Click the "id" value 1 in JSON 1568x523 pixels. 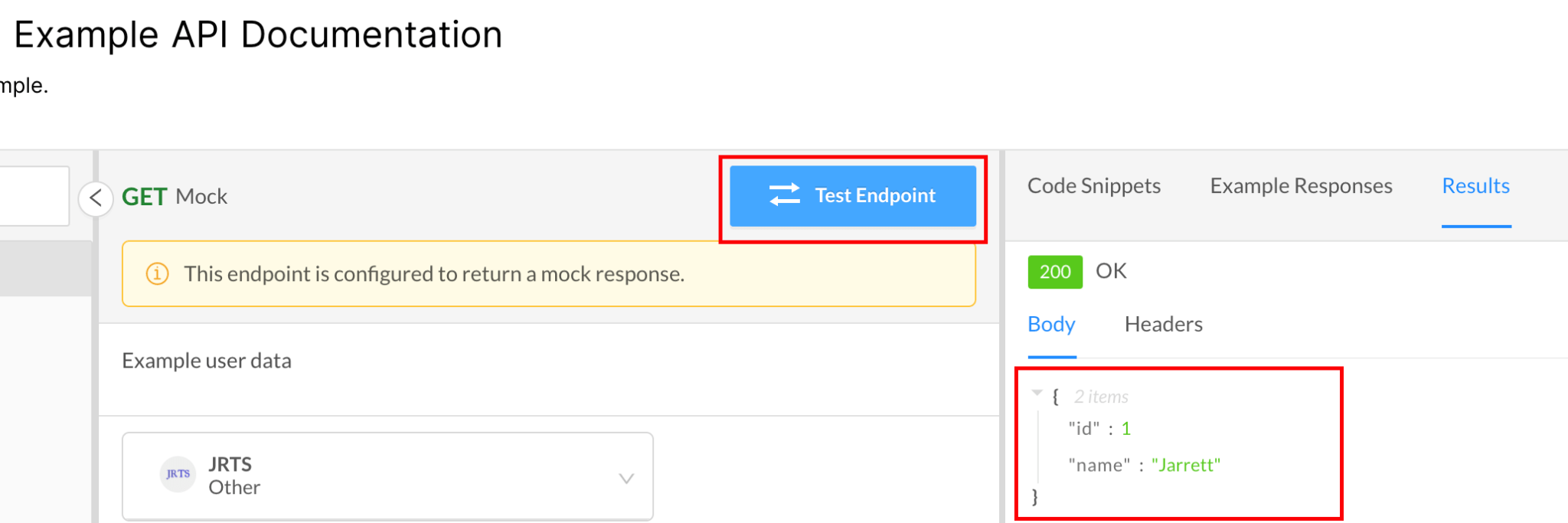1126,429
